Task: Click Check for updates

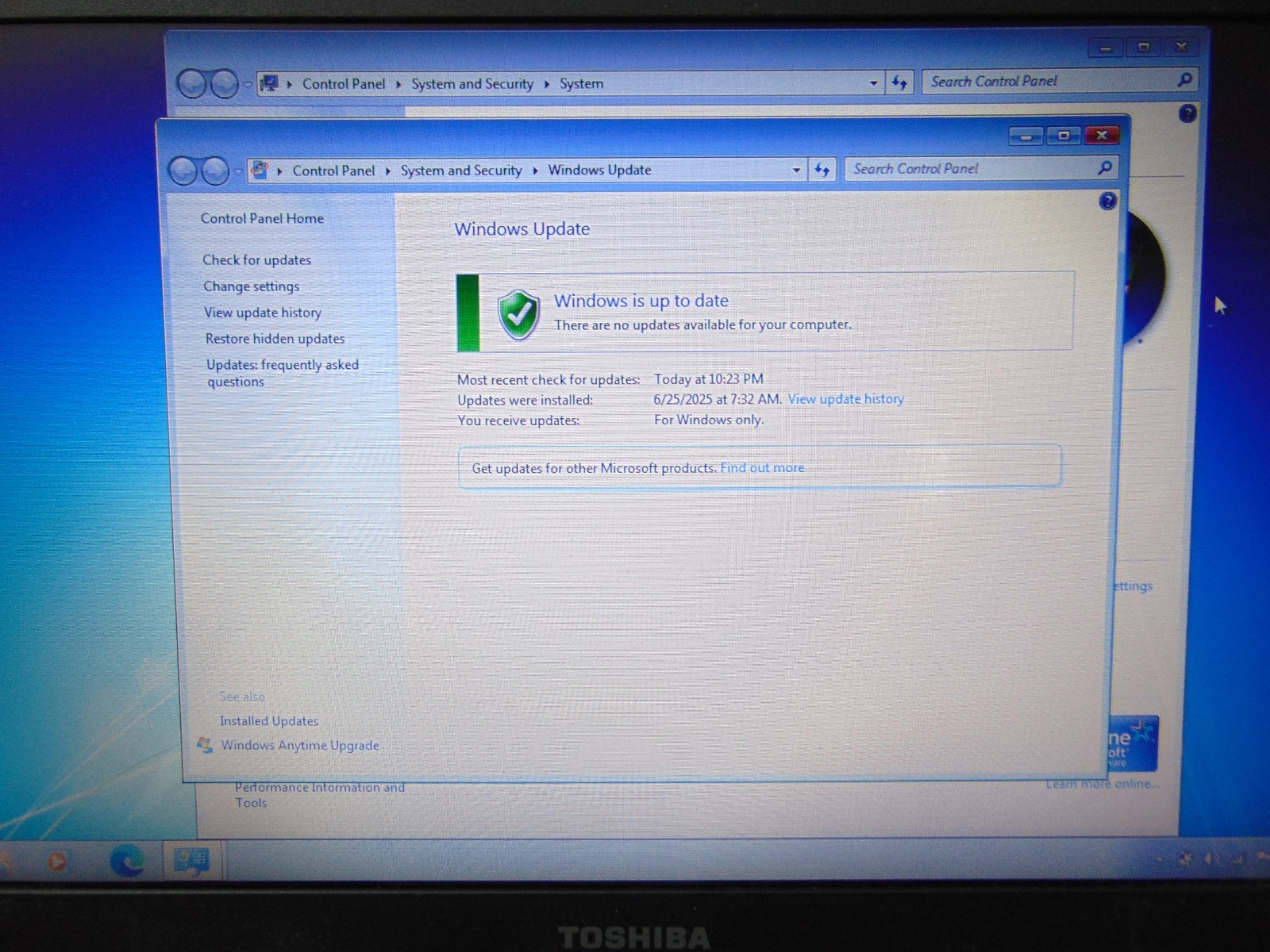Action: point(256,259)
